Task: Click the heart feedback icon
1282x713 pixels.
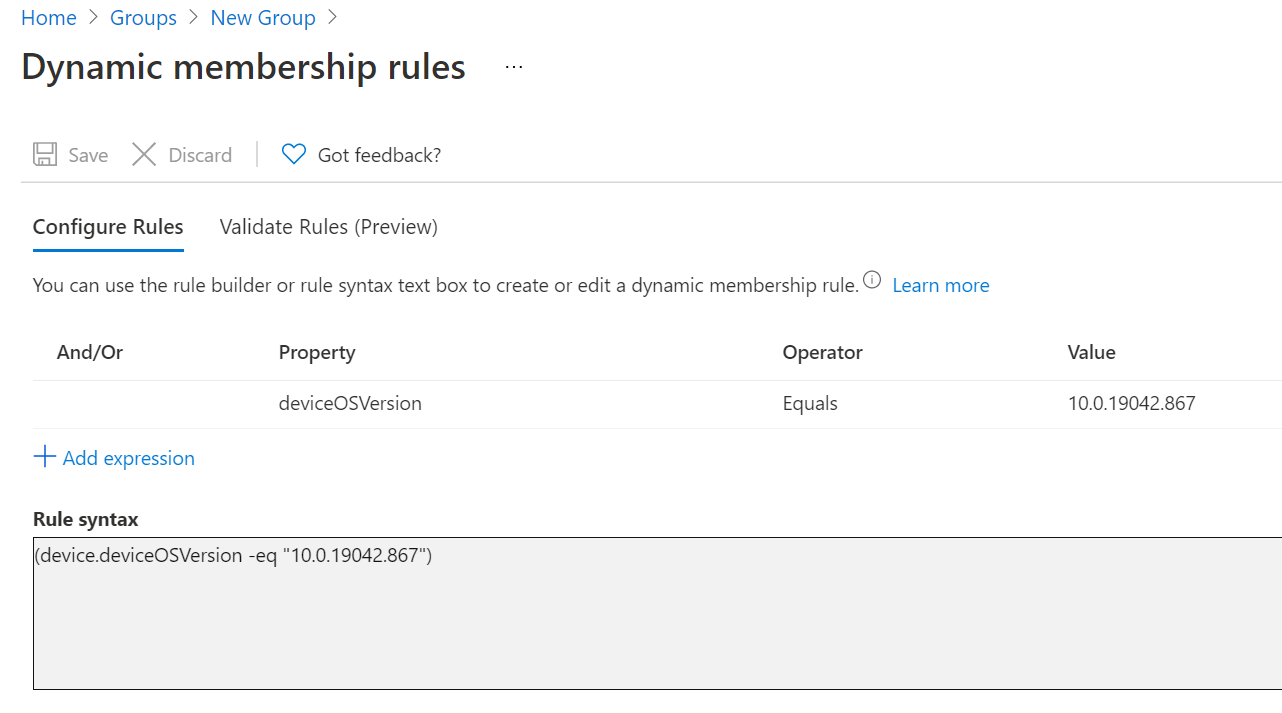Action: tap(293, 154)
